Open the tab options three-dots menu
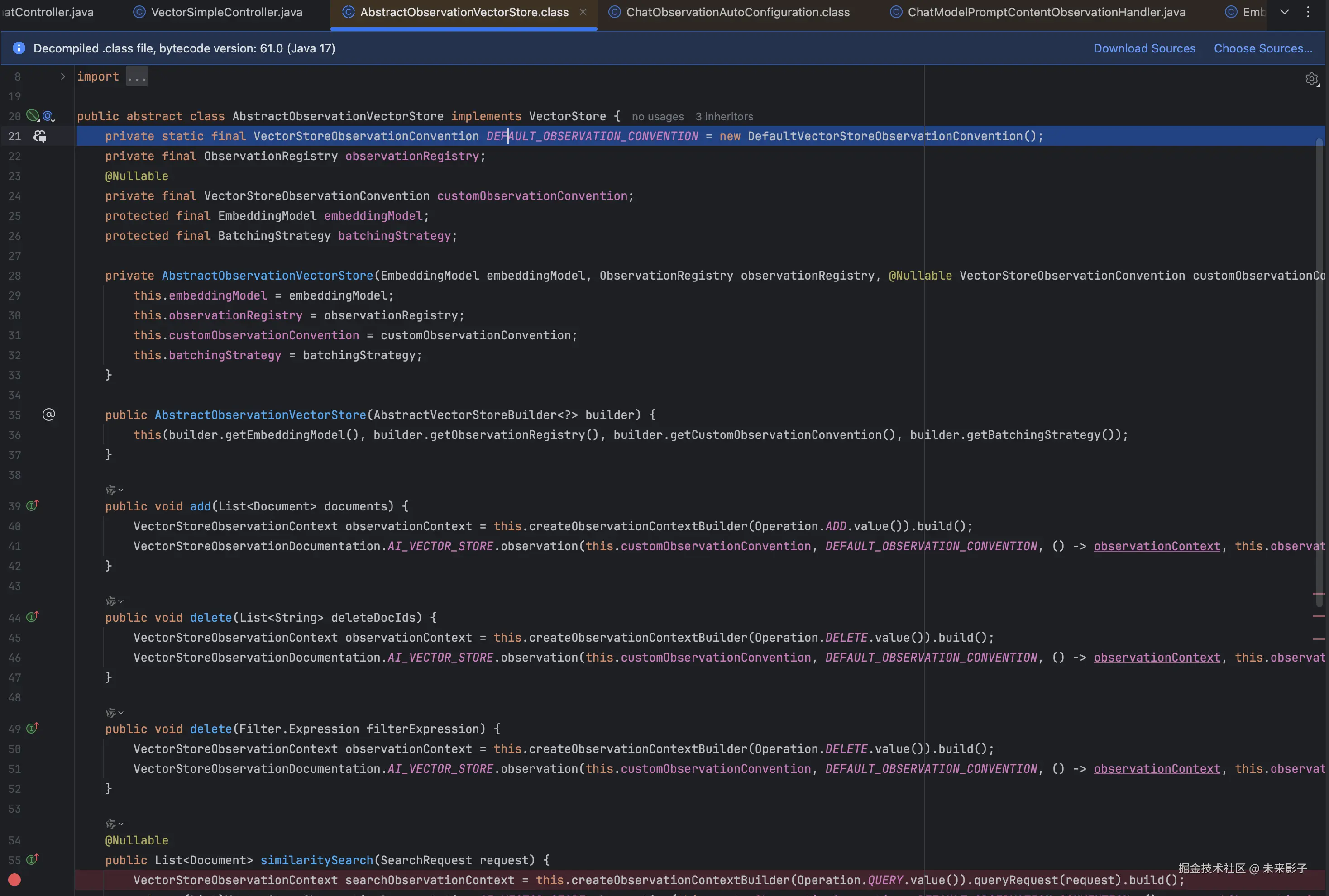This screenshot has height=896, width=1329. point(1308,12)
